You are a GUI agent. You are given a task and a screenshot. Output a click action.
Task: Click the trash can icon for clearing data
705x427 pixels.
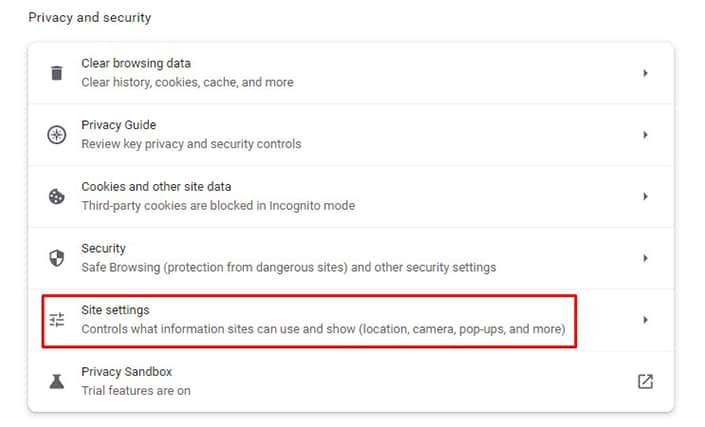click(x=57, y=73)
